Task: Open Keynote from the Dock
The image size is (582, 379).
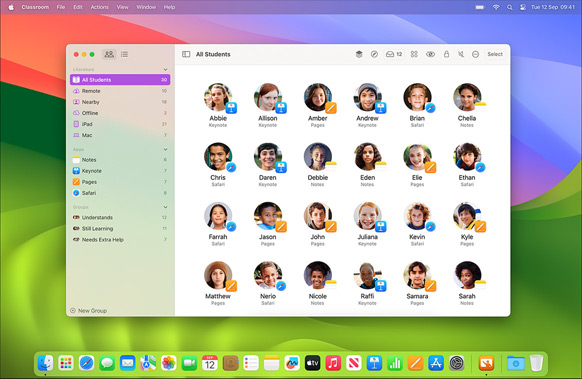Action: point(374,363)
